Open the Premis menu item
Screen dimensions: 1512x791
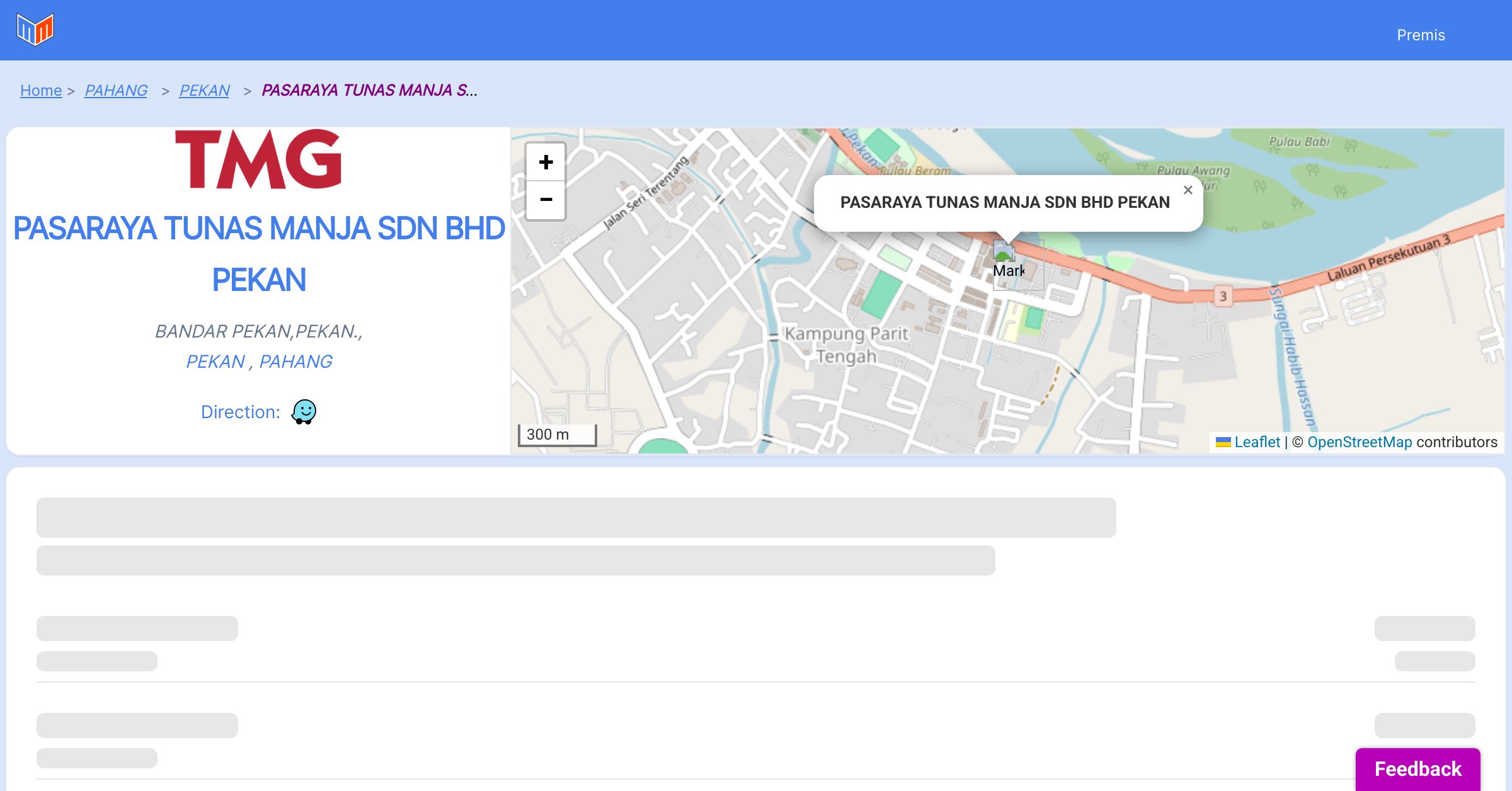tap(1421, 35)
